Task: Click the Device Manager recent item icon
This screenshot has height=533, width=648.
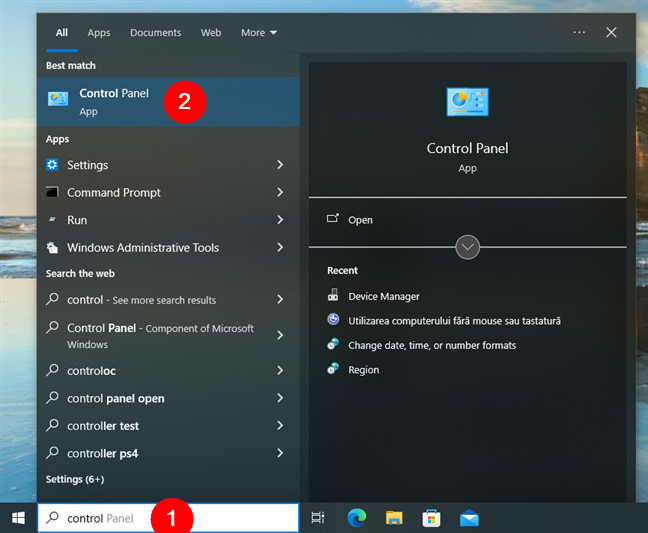Action: 333,295
